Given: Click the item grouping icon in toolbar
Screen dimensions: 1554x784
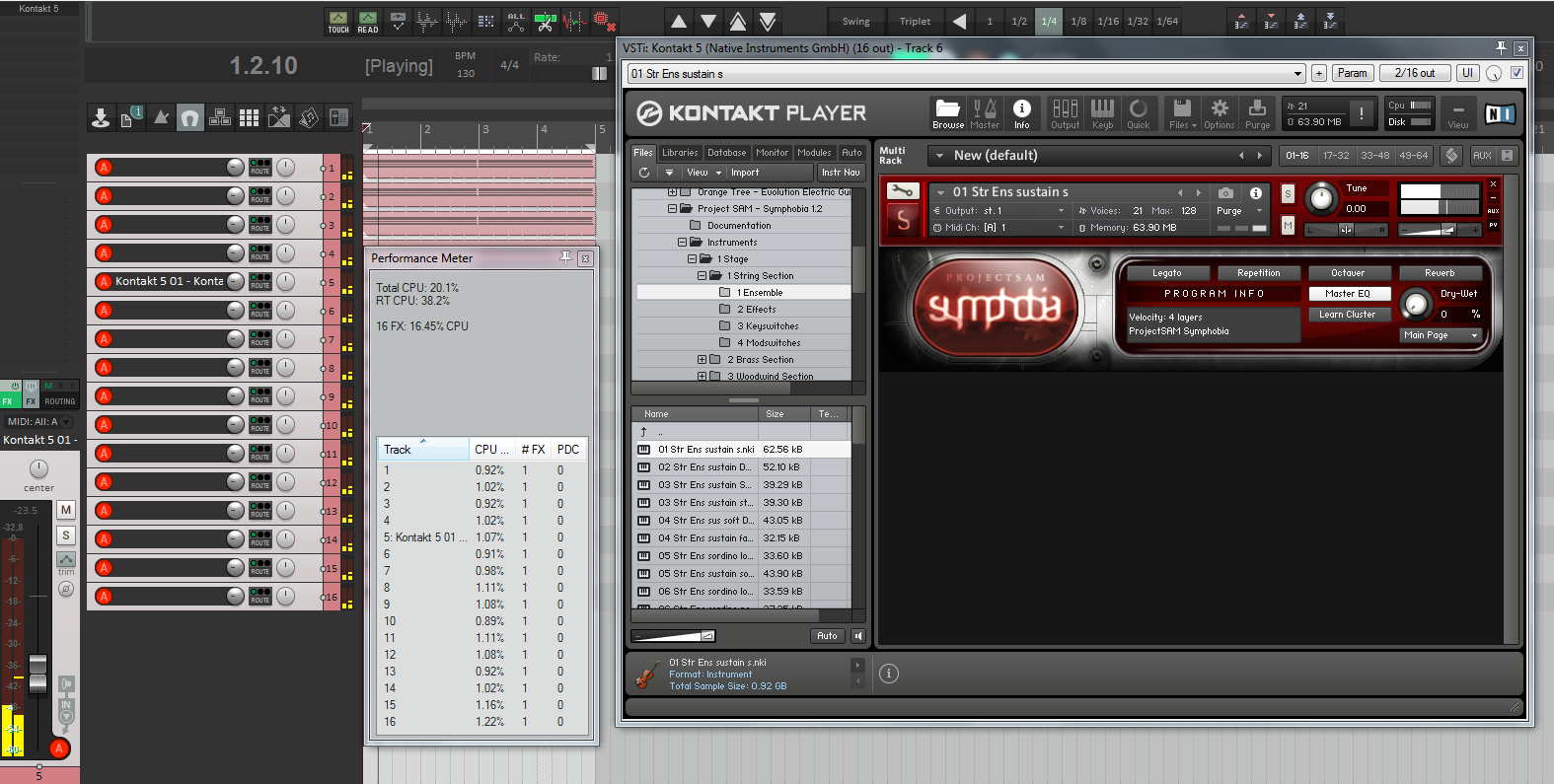Looking at the screenshot, I should [220, 118].
